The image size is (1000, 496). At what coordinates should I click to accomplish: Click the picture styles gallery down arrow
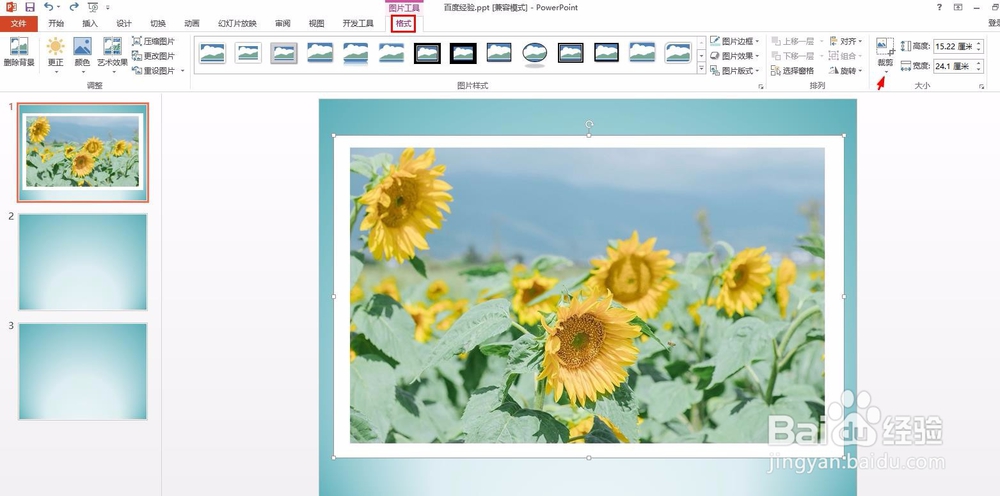(x=702, y=55)
